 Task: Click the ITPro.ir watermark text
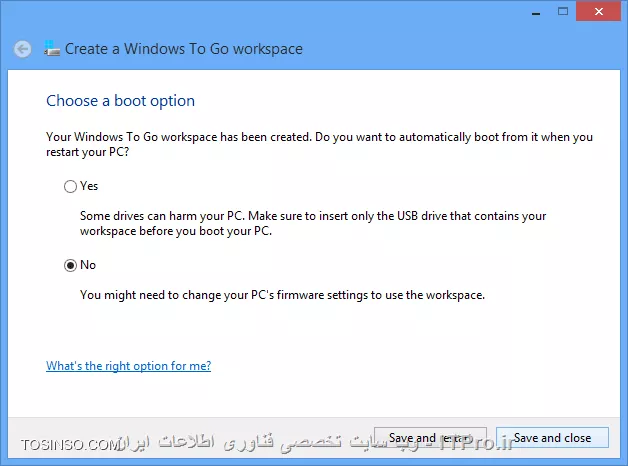pos(477,443)
